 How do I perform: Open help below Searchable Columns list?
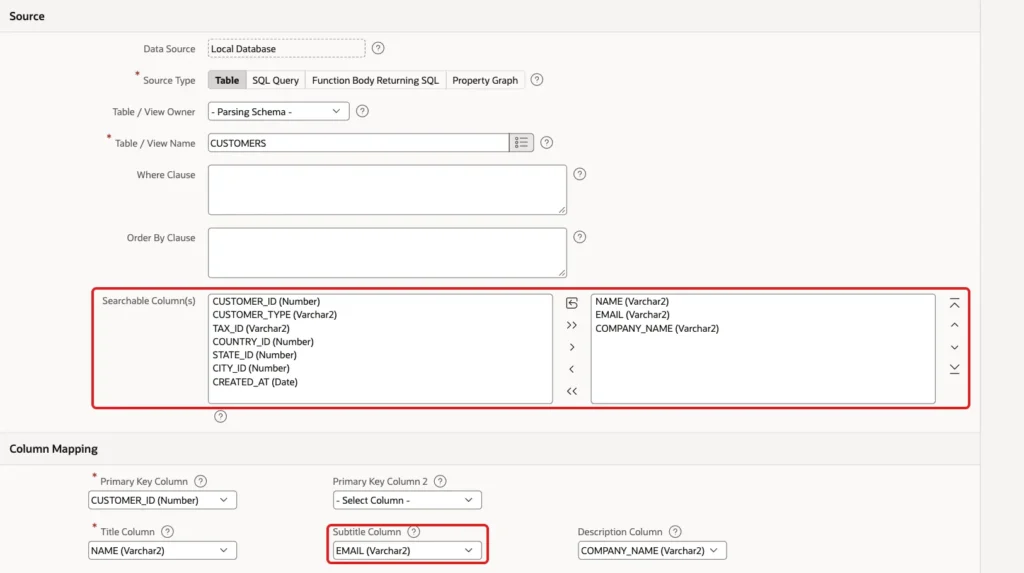[220, 416]
